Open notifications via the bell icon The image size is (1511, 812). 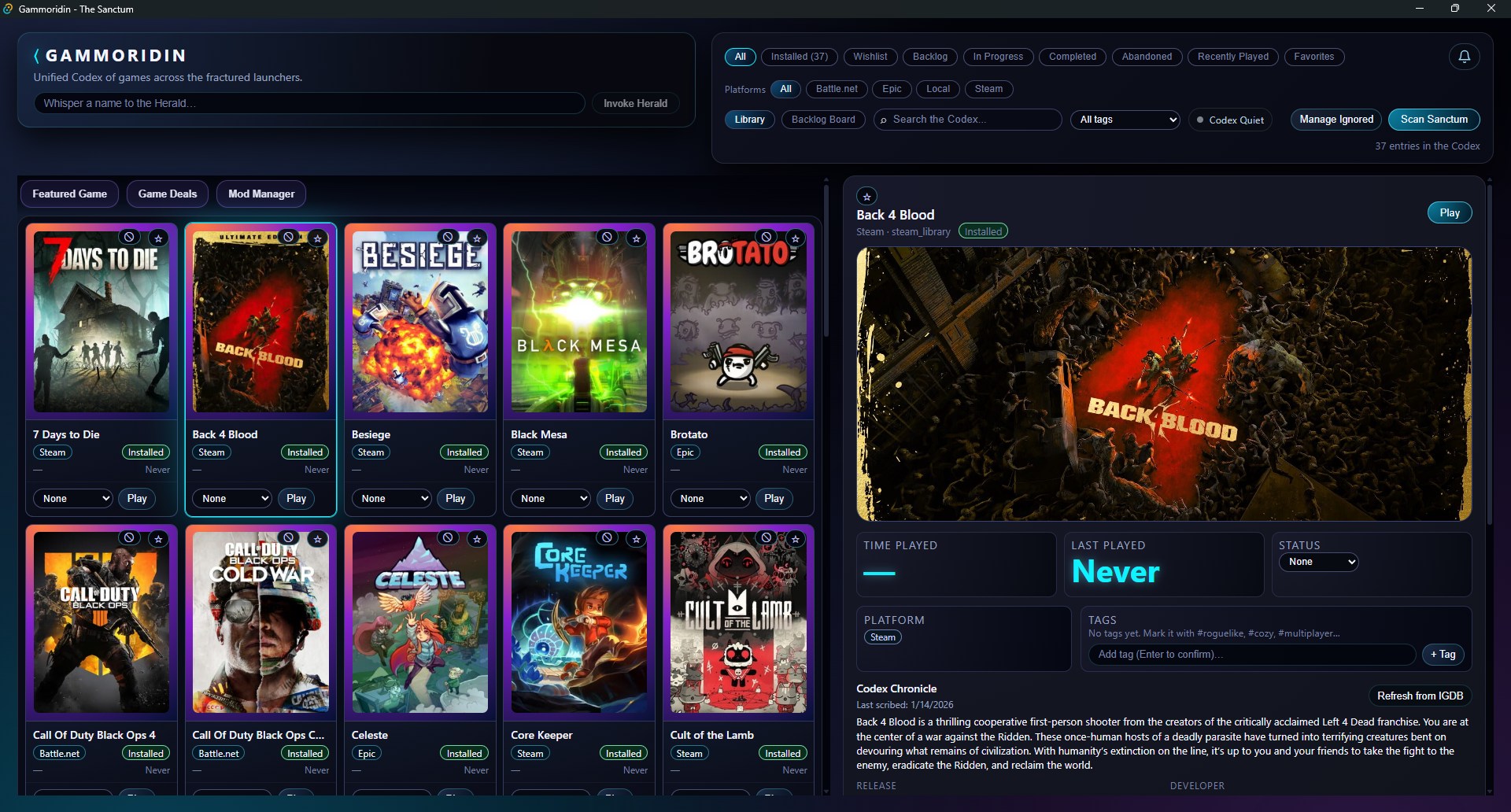(1464, 56)
